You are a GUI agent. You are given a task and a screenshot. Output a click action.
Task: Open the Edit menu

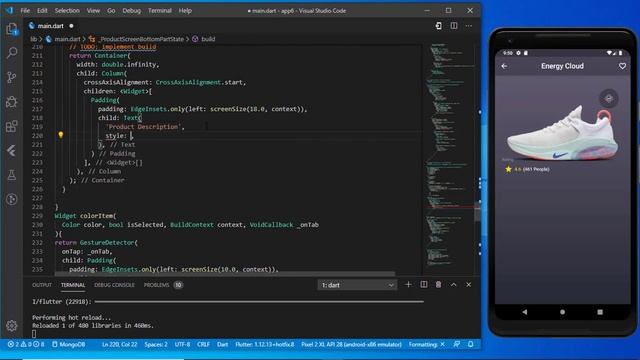click(42, 11)
